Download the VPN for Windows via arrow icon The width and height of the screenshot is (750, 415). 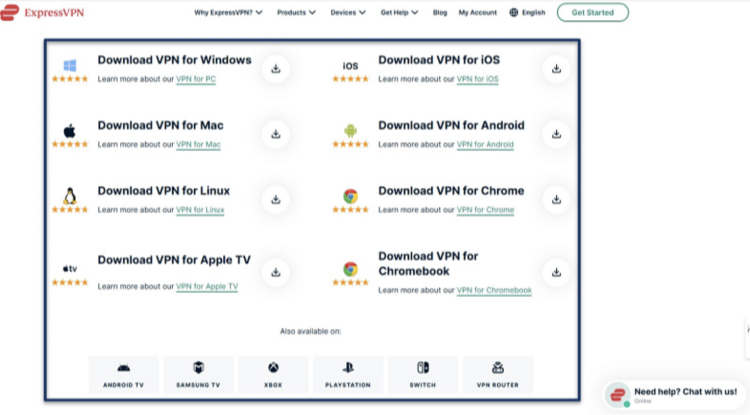click(276, 69)
